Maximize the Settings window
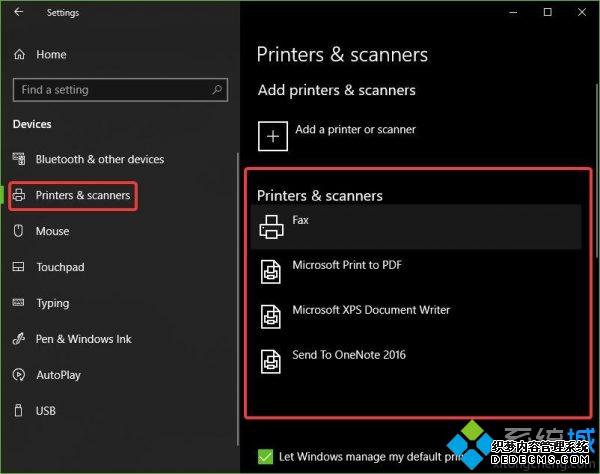 click(548, 12)
